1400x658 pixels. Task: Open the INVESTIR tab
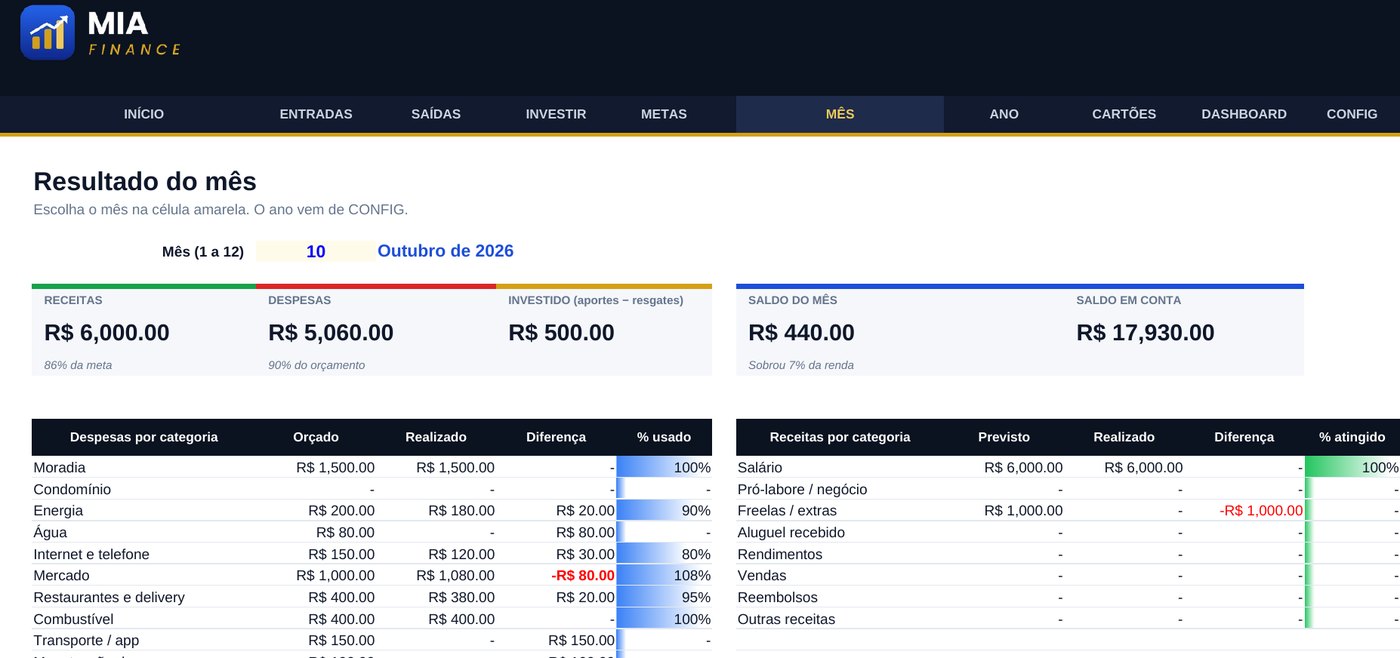[x=556, y=114]
